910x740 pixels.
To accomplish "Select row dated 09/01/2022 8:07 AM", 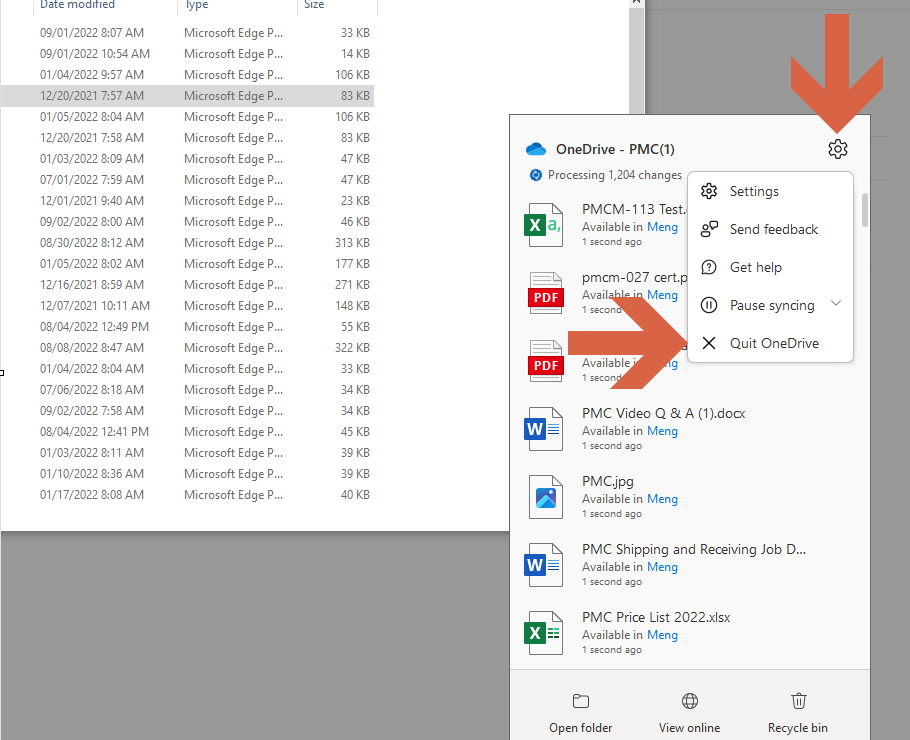I will (x=187, y=33).
